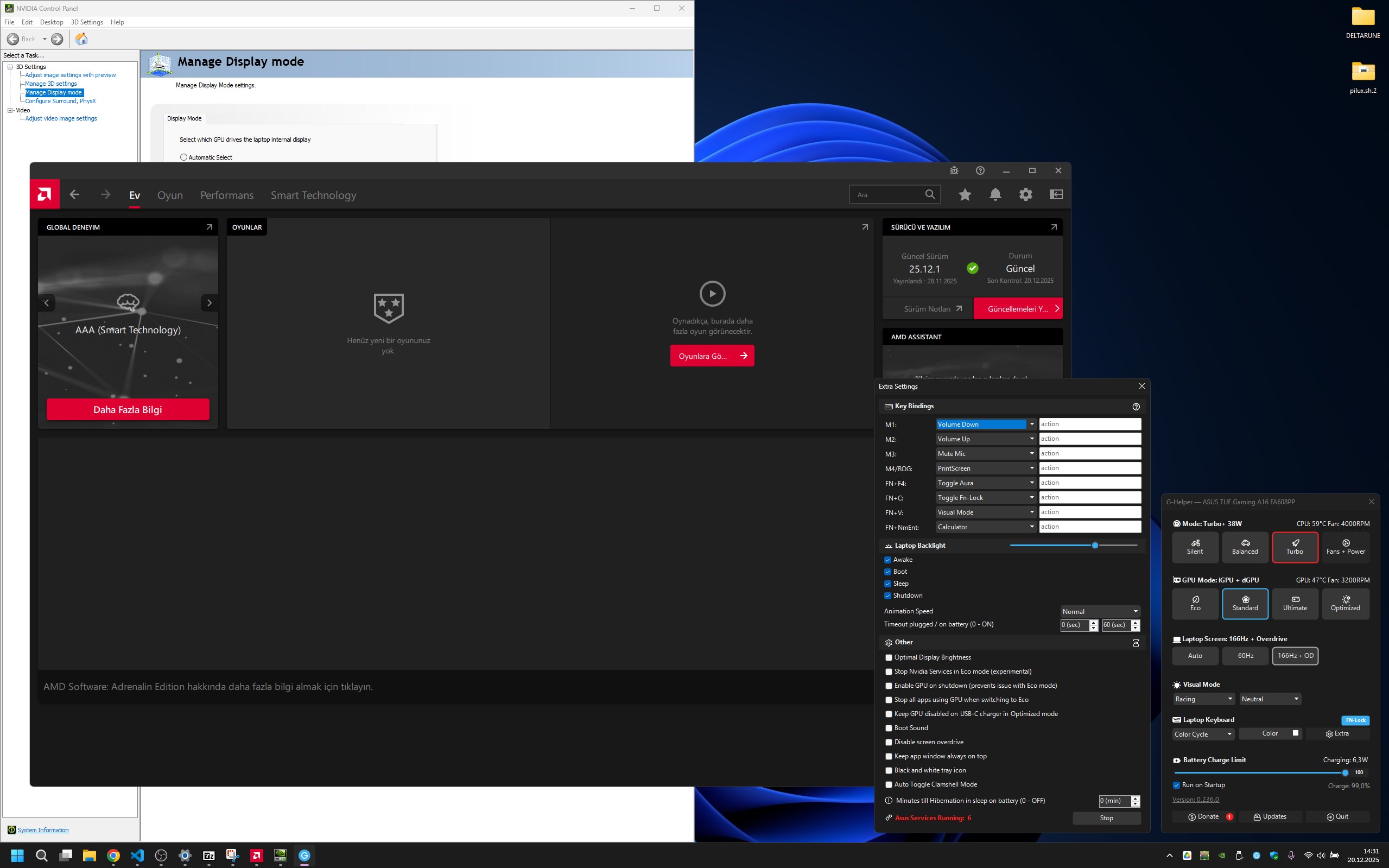
Task: Open M1 Volume Down dropdown
Action: pos(986,425)
